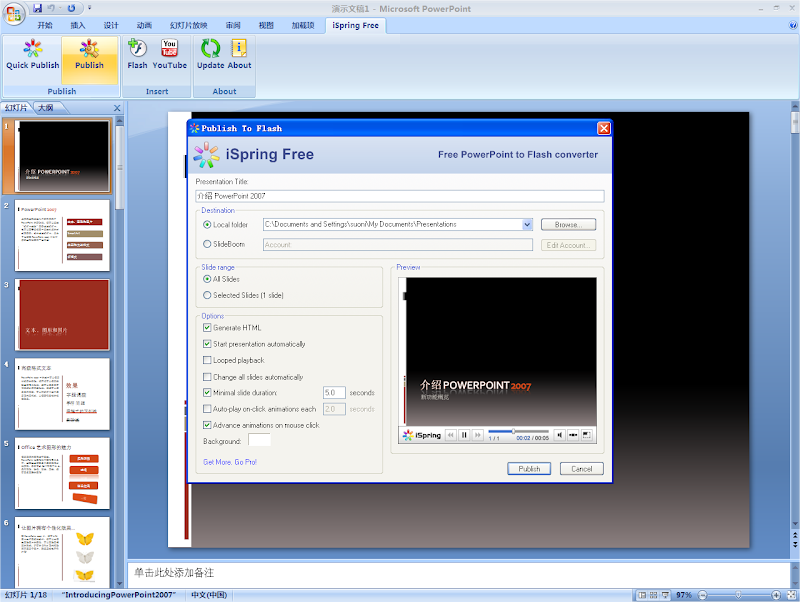Image resolution: width=800 pixels, height=602 pixels.
Task: Click the Cancel button in dialog
Action: click(x=582, y=469)
